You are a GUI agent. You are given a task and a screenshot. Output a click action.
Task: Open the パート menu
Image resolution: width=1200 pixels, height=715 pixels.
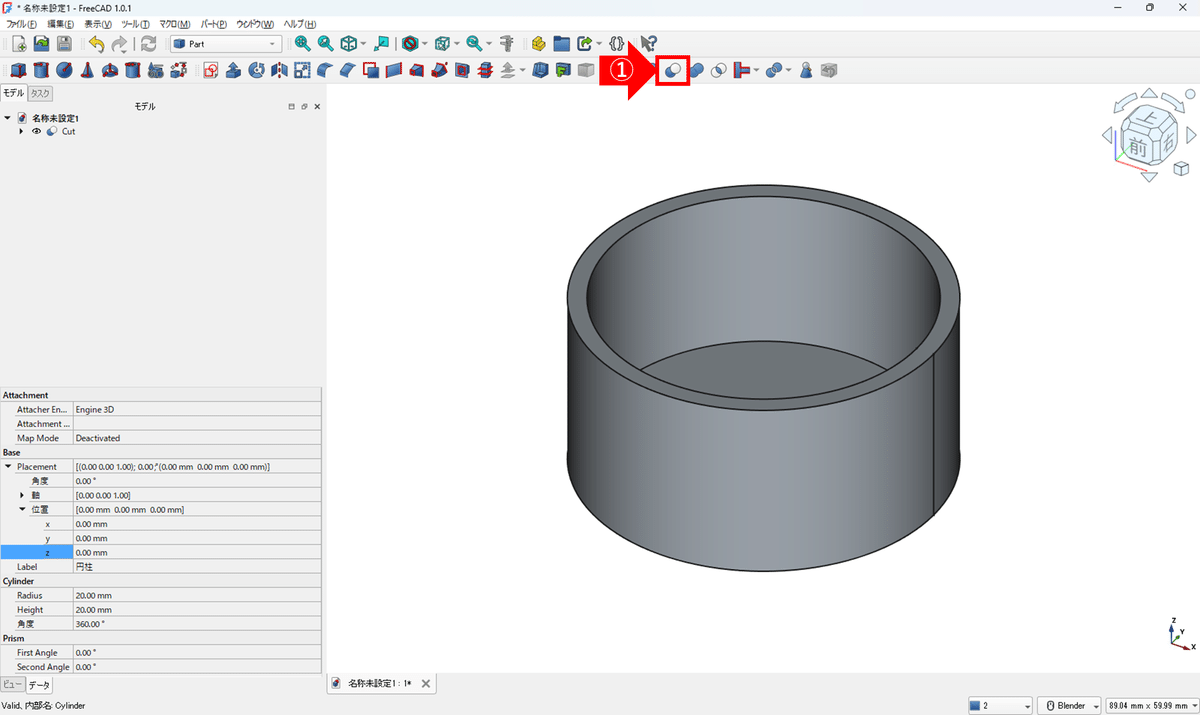tap(214, 24)
